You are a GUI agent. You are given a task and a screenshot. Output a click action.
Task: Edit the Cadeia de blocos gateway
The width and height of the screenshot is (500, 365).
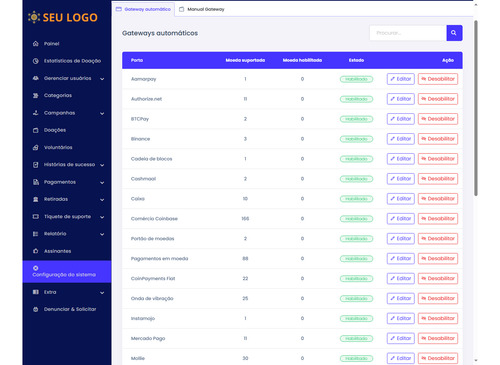pyautogui.click(x=401, y=159)
